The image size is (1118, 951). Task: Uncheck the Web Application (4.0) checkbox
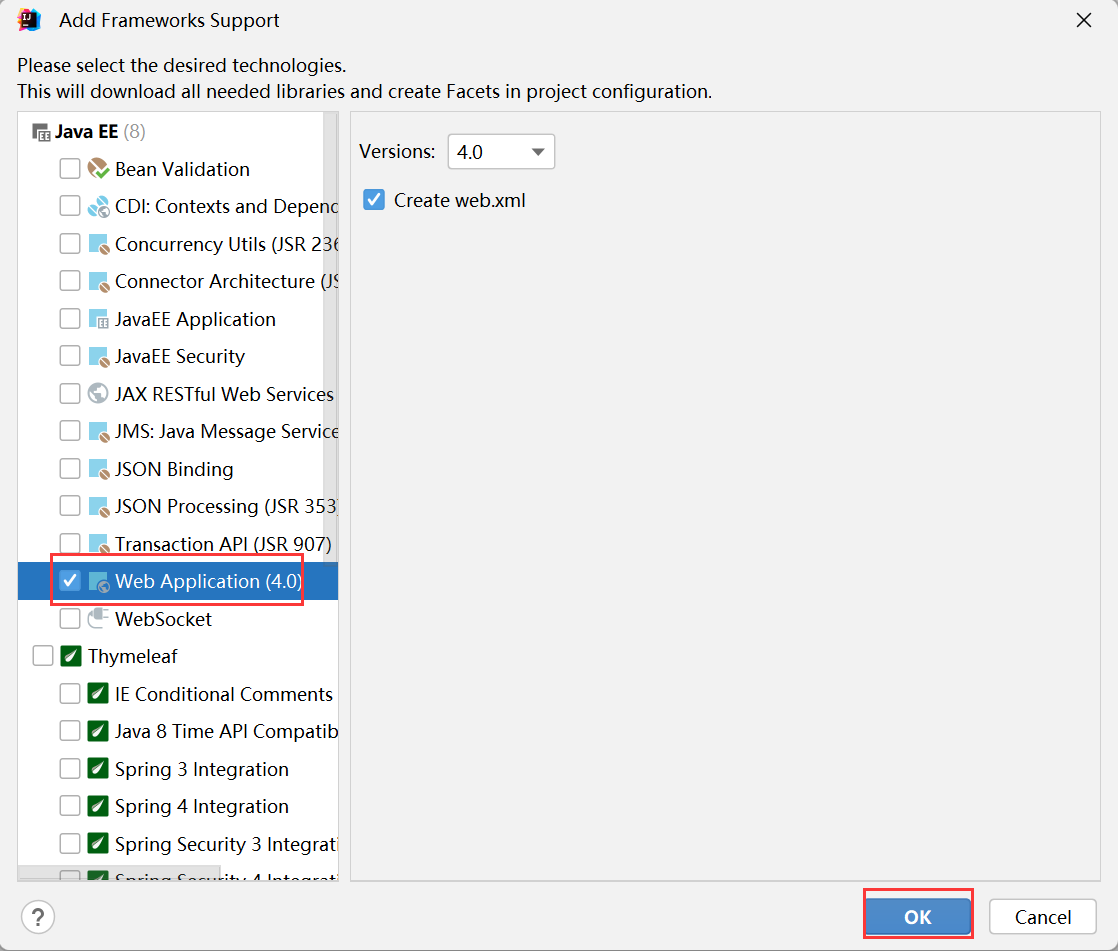click(70, 581)
